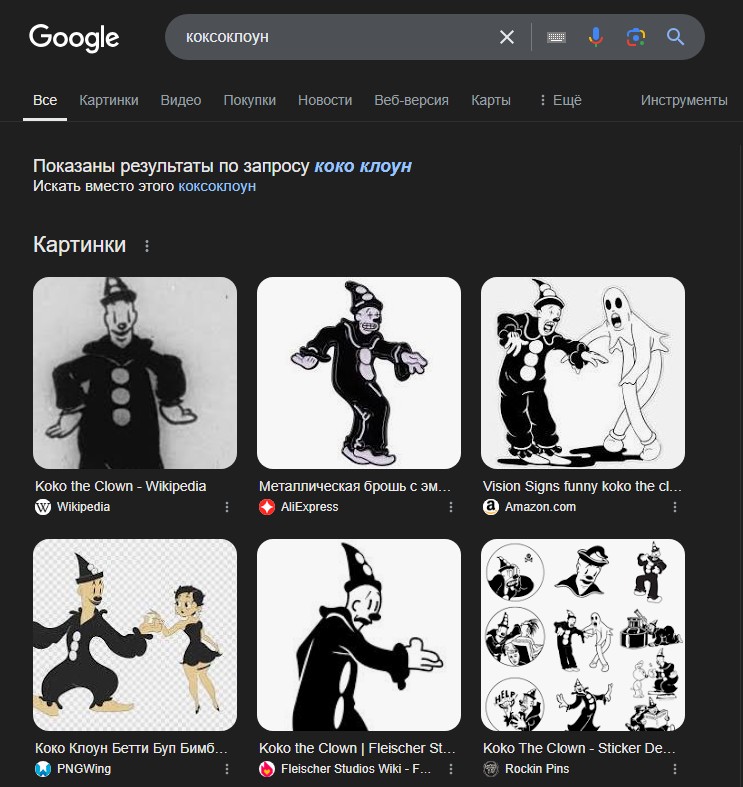The height and width of the screenshot is (787, 743).
Task: Open Koko the Clown Wikipedia thumbnail
Action: pos(135,373)
